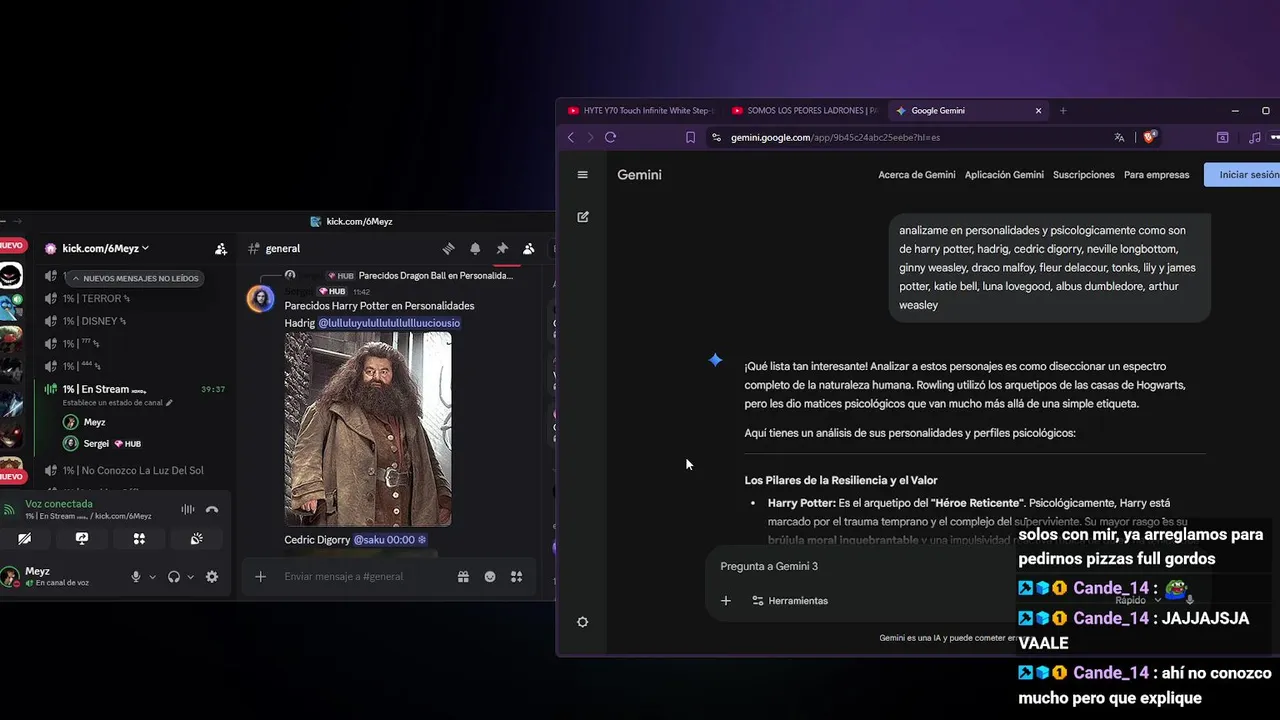This screenshot has width=1280, height=720.
Task: Edit Establece un estado de canal
Action: [117, 403]
